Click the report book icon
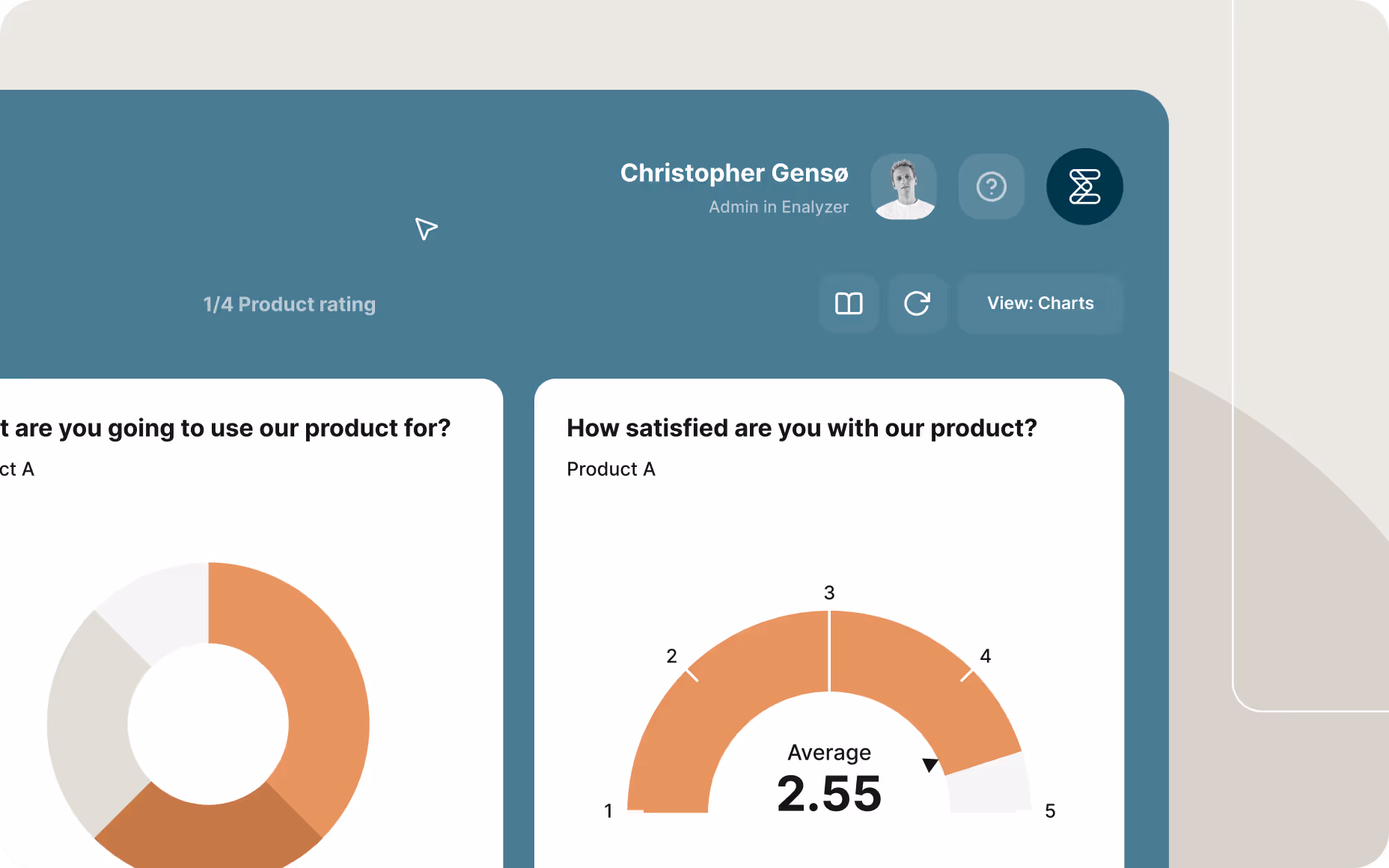This screenshot has width=1389, height=868. point(849,304)
